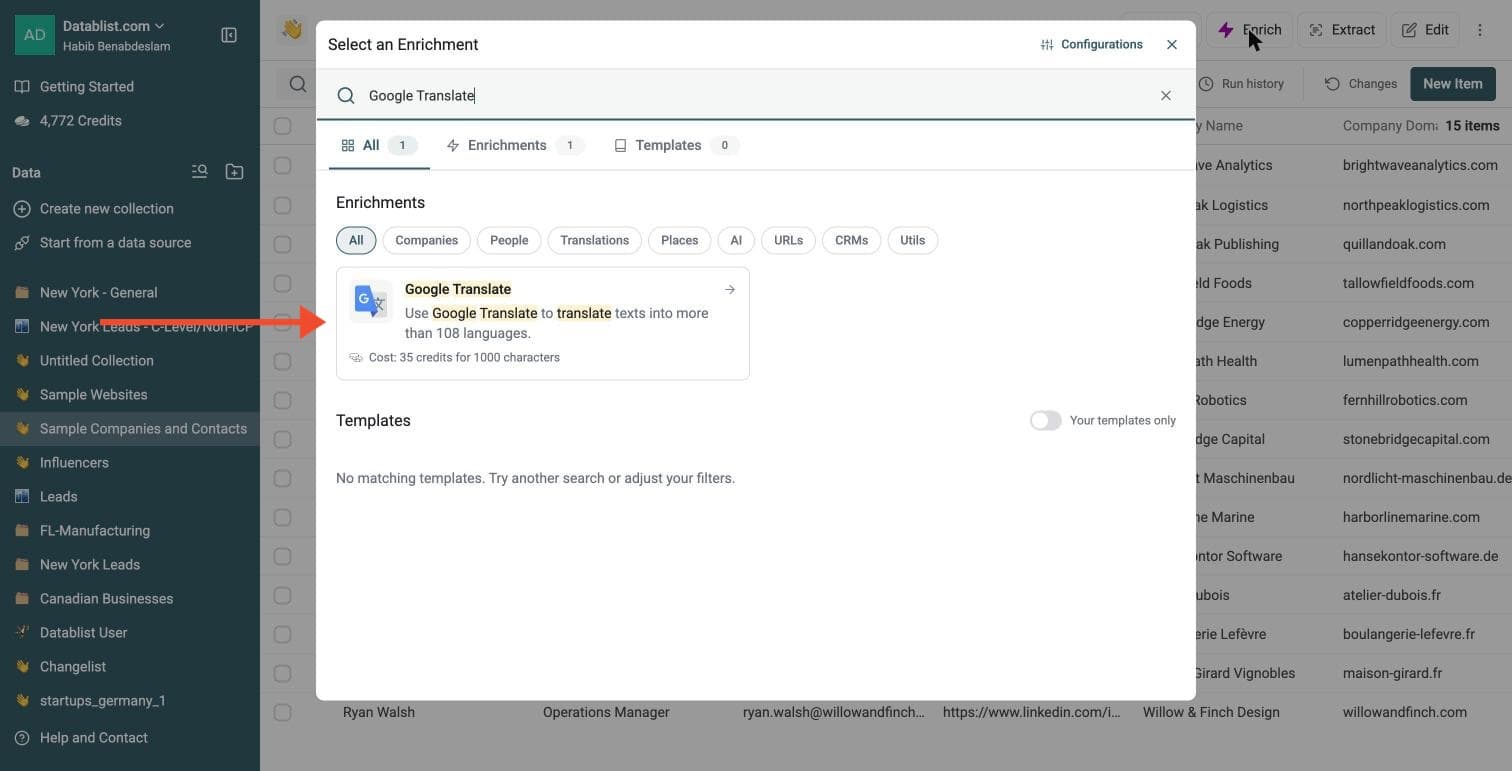The width and height of the screenshot is (1512, 771).
Task: Click the Extract toolbar button
Action: pyautogui.click(x=1342, y=30)
